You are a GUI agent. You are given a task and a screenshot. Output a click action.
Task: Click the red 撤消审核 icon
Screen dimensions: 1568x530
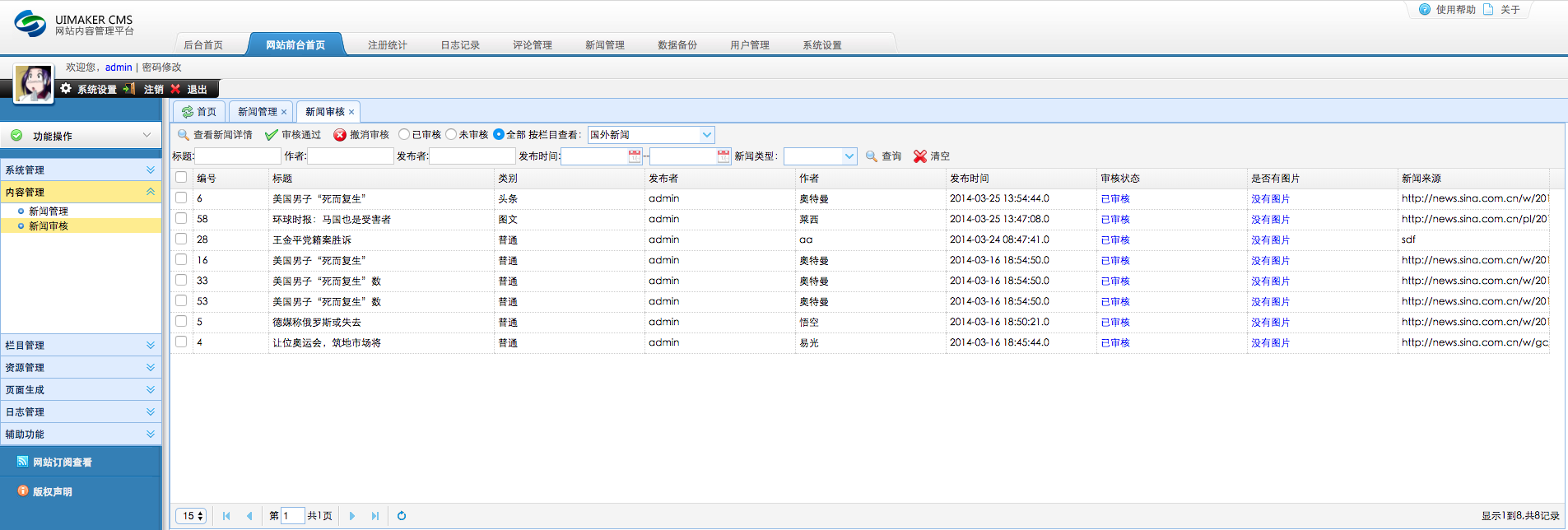point(340,135)
